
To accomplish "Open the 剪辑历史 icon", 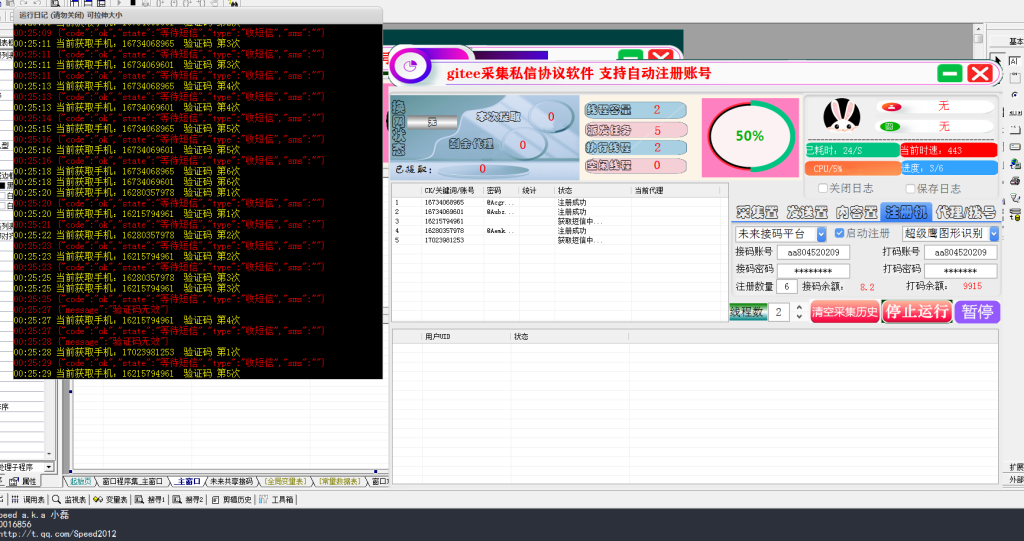I will click(215, 499).
